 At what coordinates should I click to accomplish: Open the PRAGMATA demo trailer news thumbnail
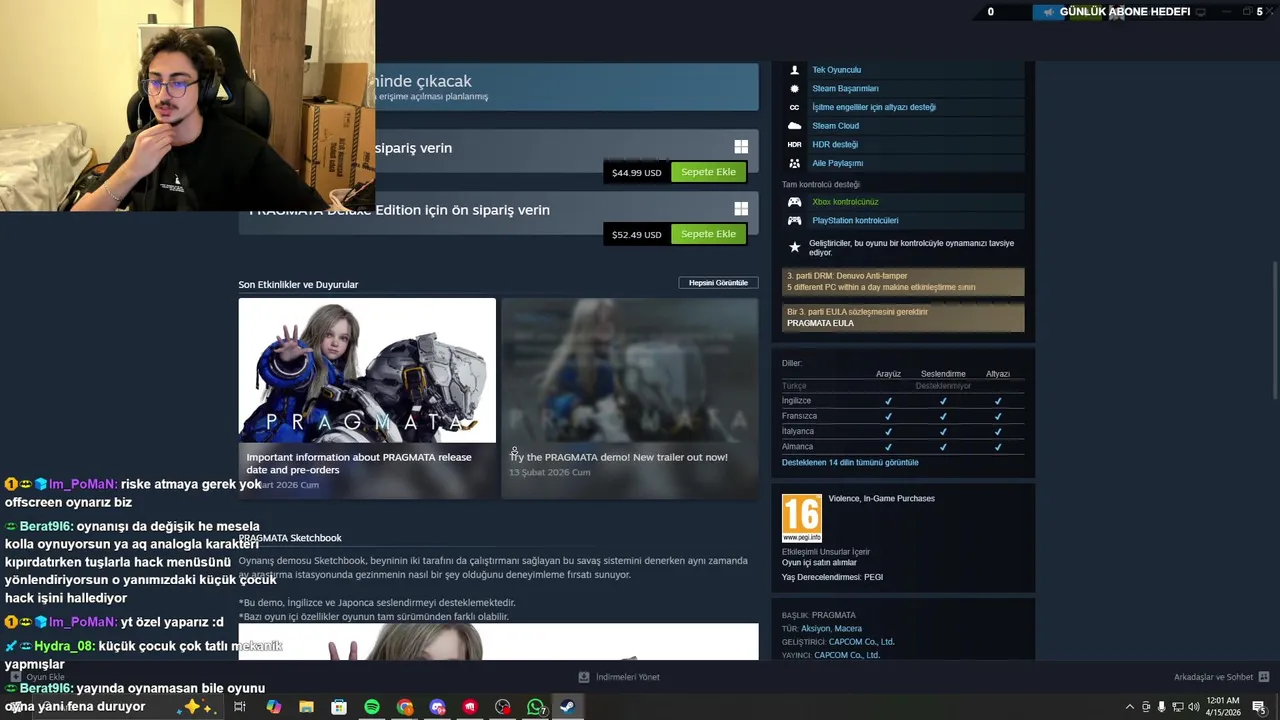pos(630,370)
